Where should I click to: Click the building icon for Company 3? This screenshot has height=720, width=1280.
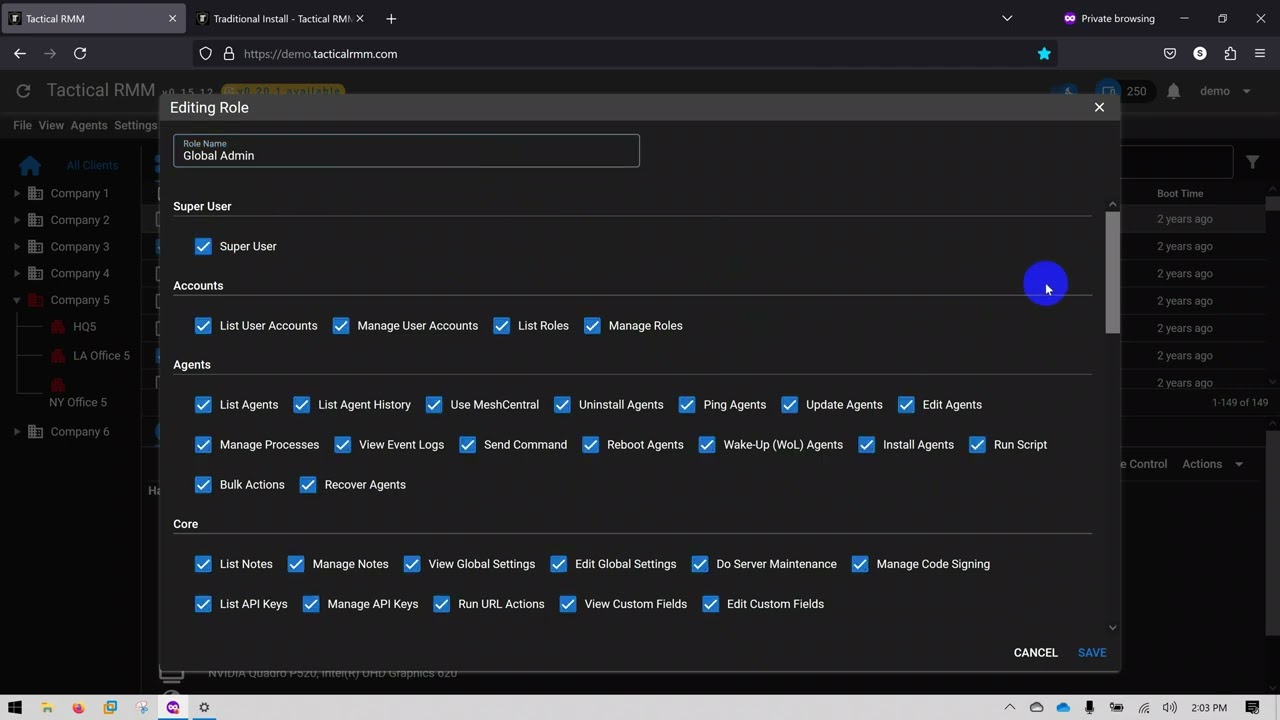click(35, 246)
